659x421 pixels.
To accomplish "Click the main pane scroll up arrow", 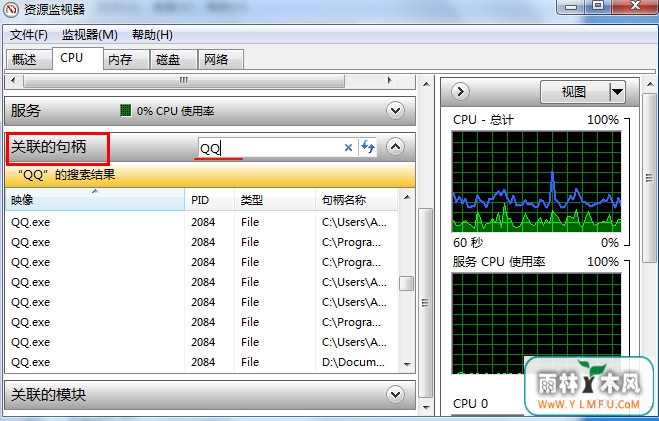I will pos(426,84).
